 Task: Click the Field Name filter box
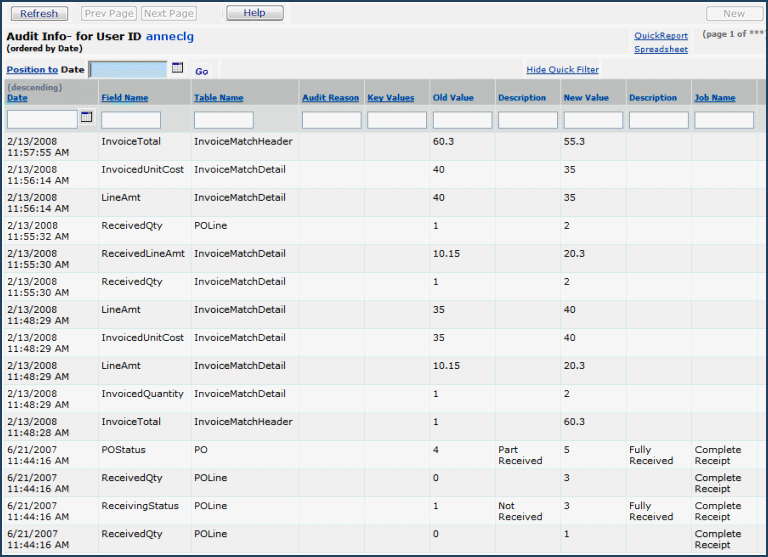(x=131, y=120)
